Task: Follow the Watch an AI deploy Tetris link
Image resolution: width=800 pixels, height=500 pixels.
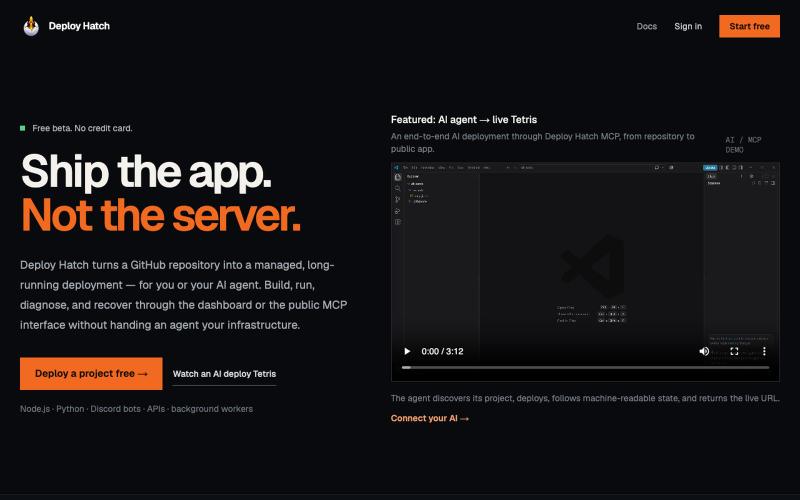Action: coord(224,374)
